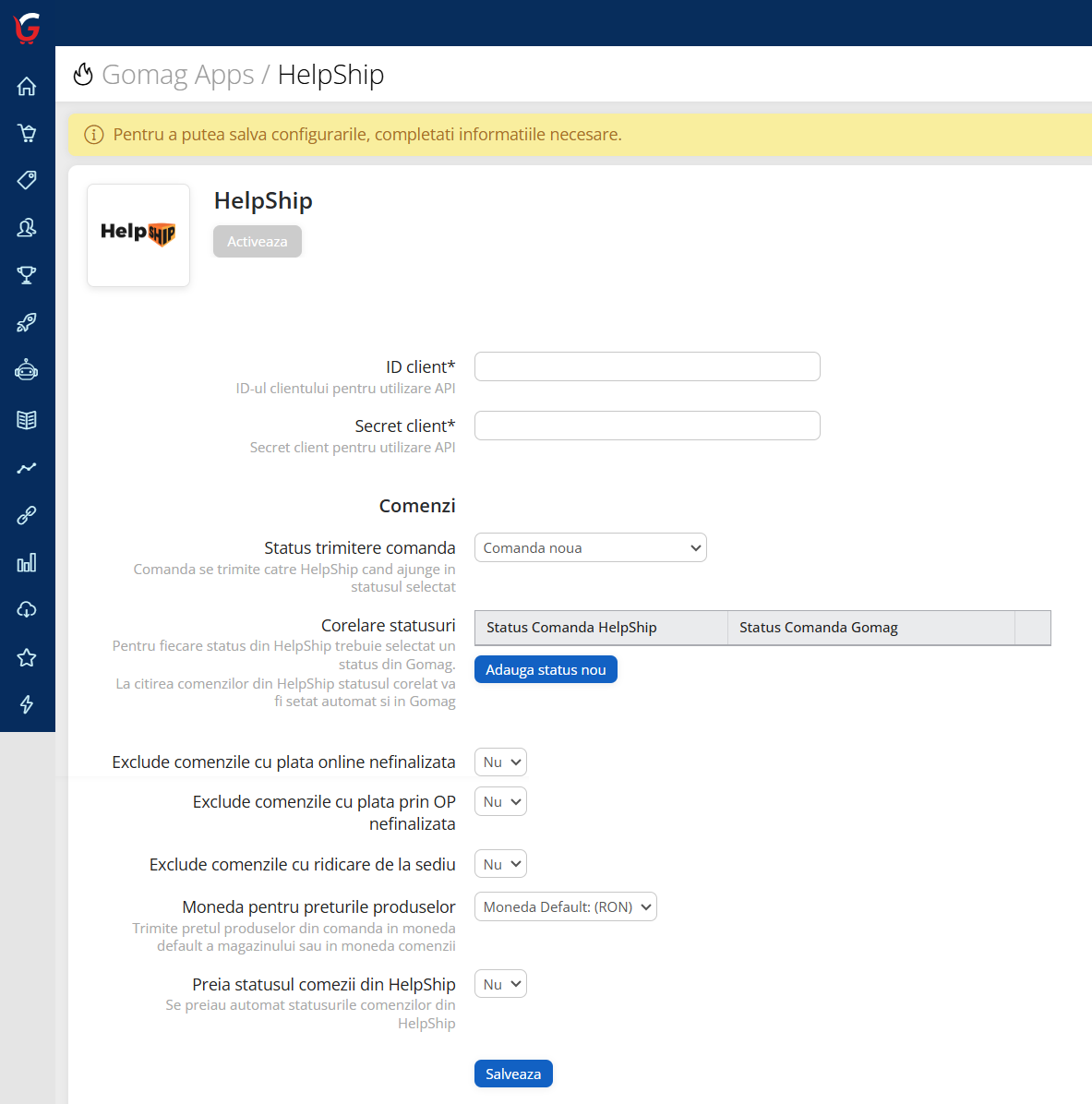Image resolution: width=1092 pixels, height=1104 pixels.
Task: Click the Moneda pentru preturile produselor label
Action: [x=319, y=906]
